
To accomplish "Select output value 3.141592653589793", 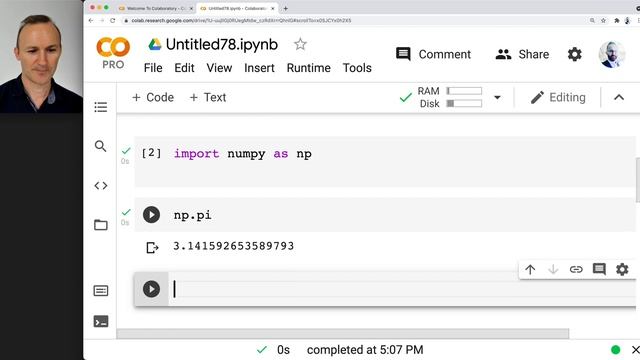I will (x=233, y=246).
